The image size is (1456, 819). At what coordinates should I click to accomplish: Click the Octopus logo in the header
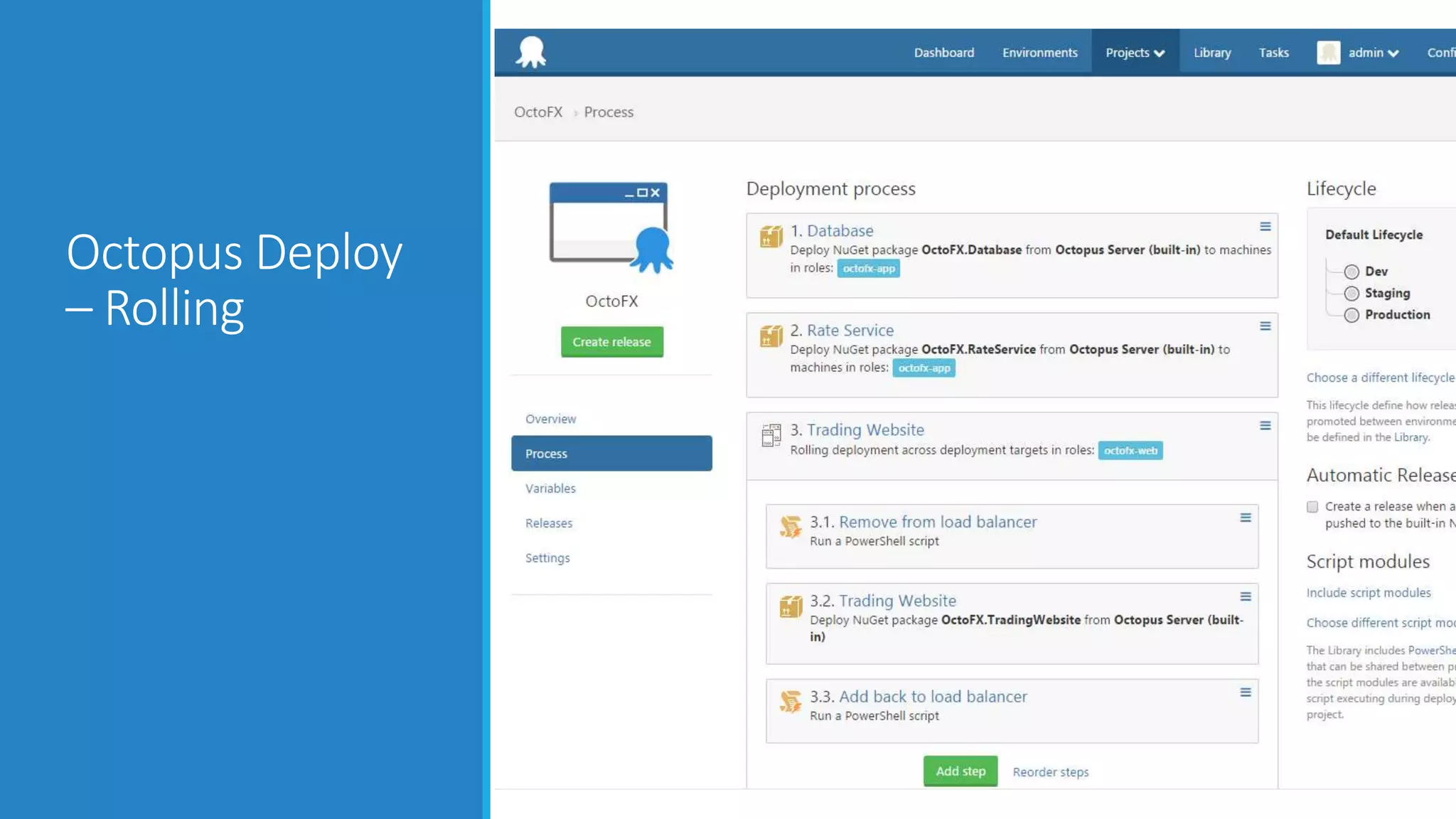(531, 52)
